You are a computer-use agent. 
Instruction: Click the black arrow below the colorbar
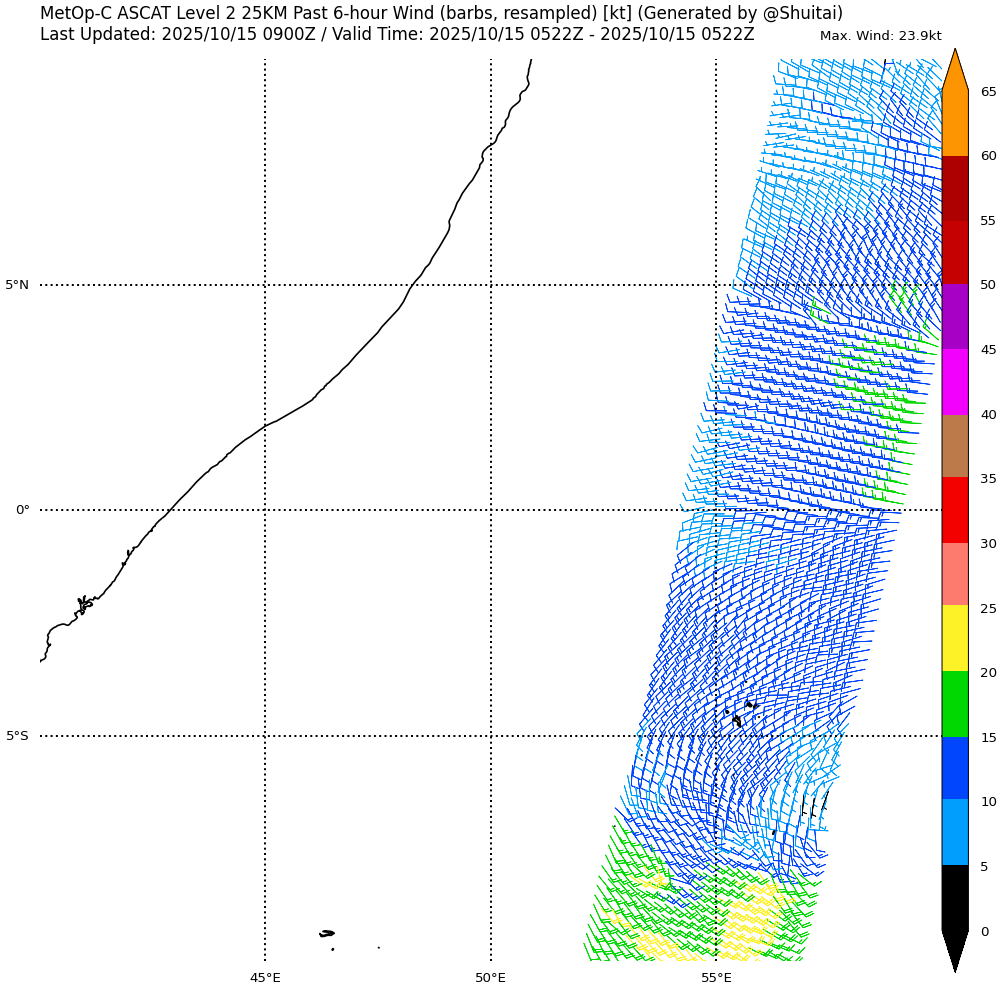[955, 950]
